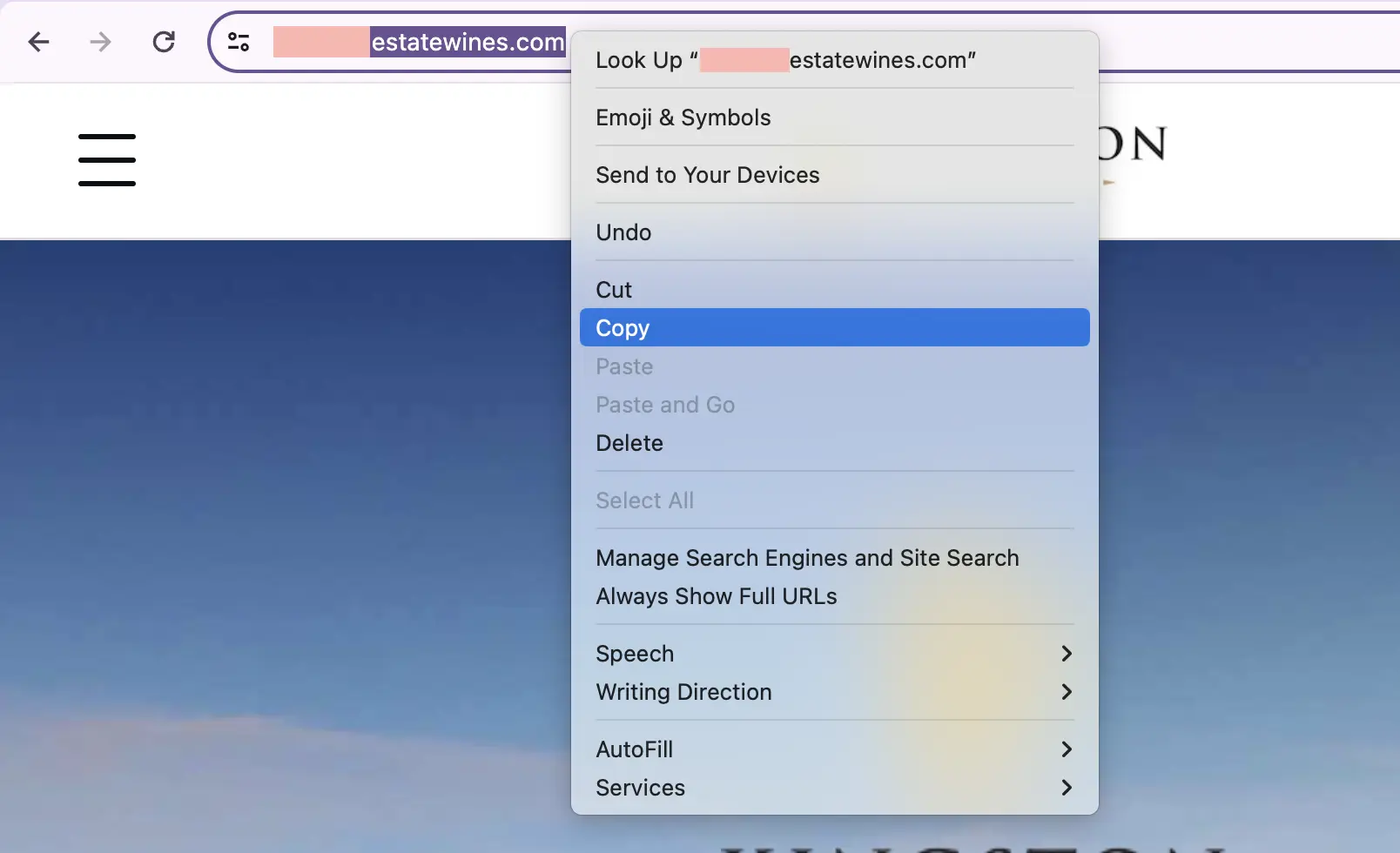Image resolution: width=1400 pixels, height=853 pixels.
Task: Click the browser back arrow
Action: tap(38, 42)
